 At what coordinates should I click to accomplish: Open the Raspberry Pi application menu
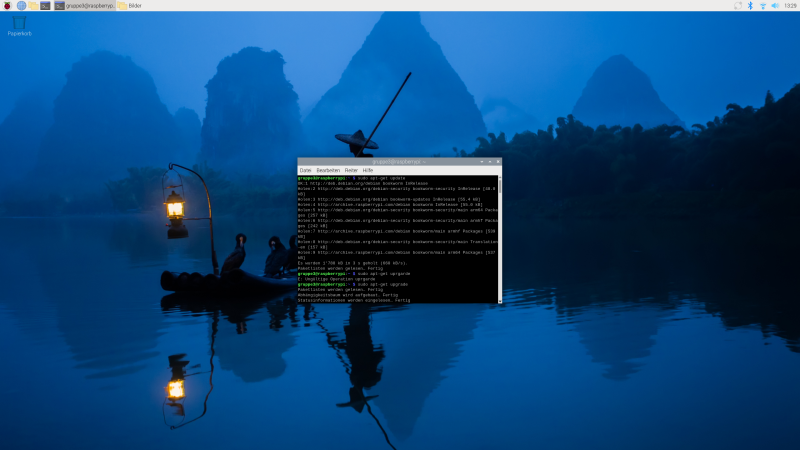(x=8, y=6)
